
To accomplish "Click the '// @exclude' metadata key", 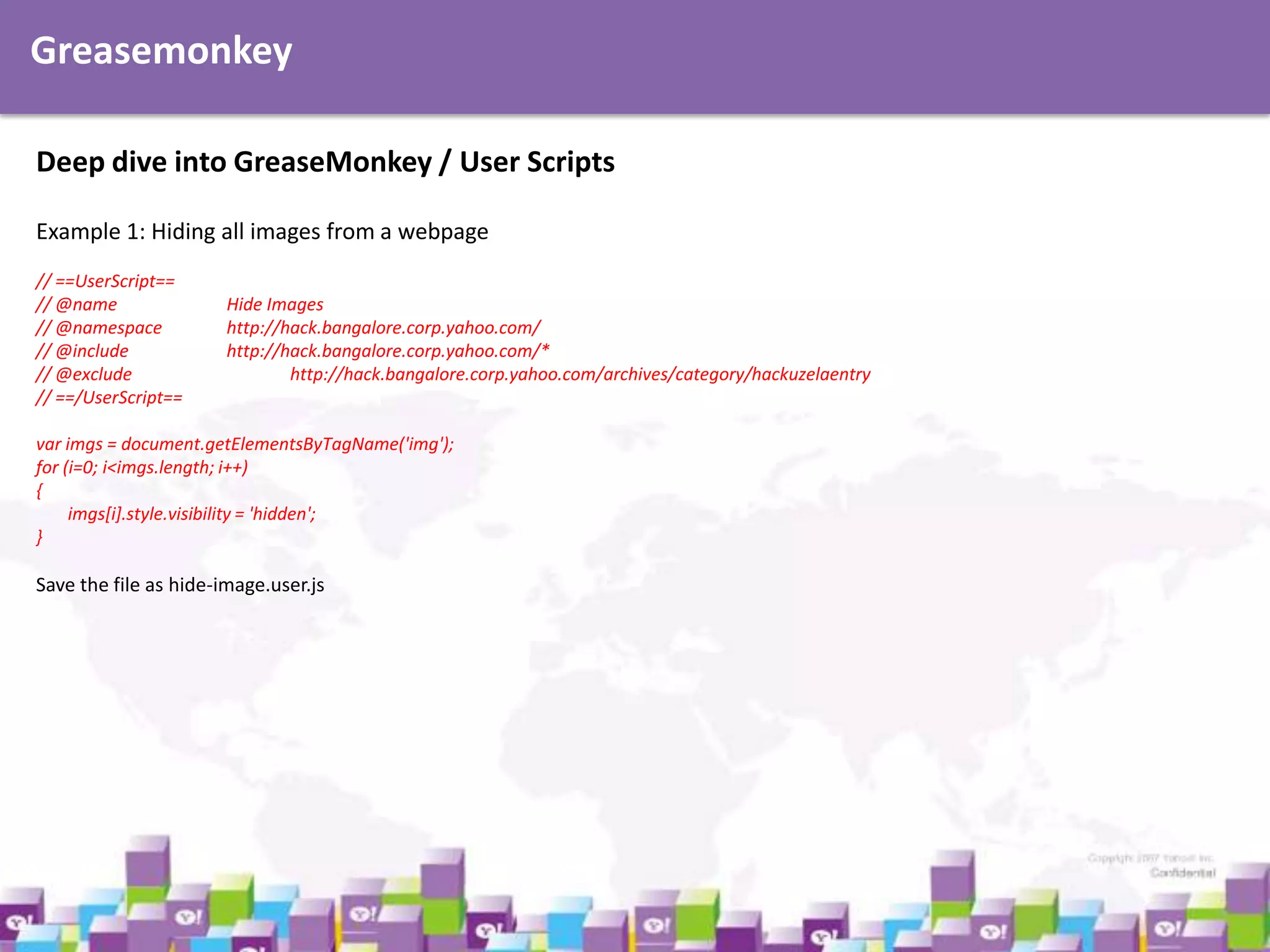I will (x=84, y=374).
